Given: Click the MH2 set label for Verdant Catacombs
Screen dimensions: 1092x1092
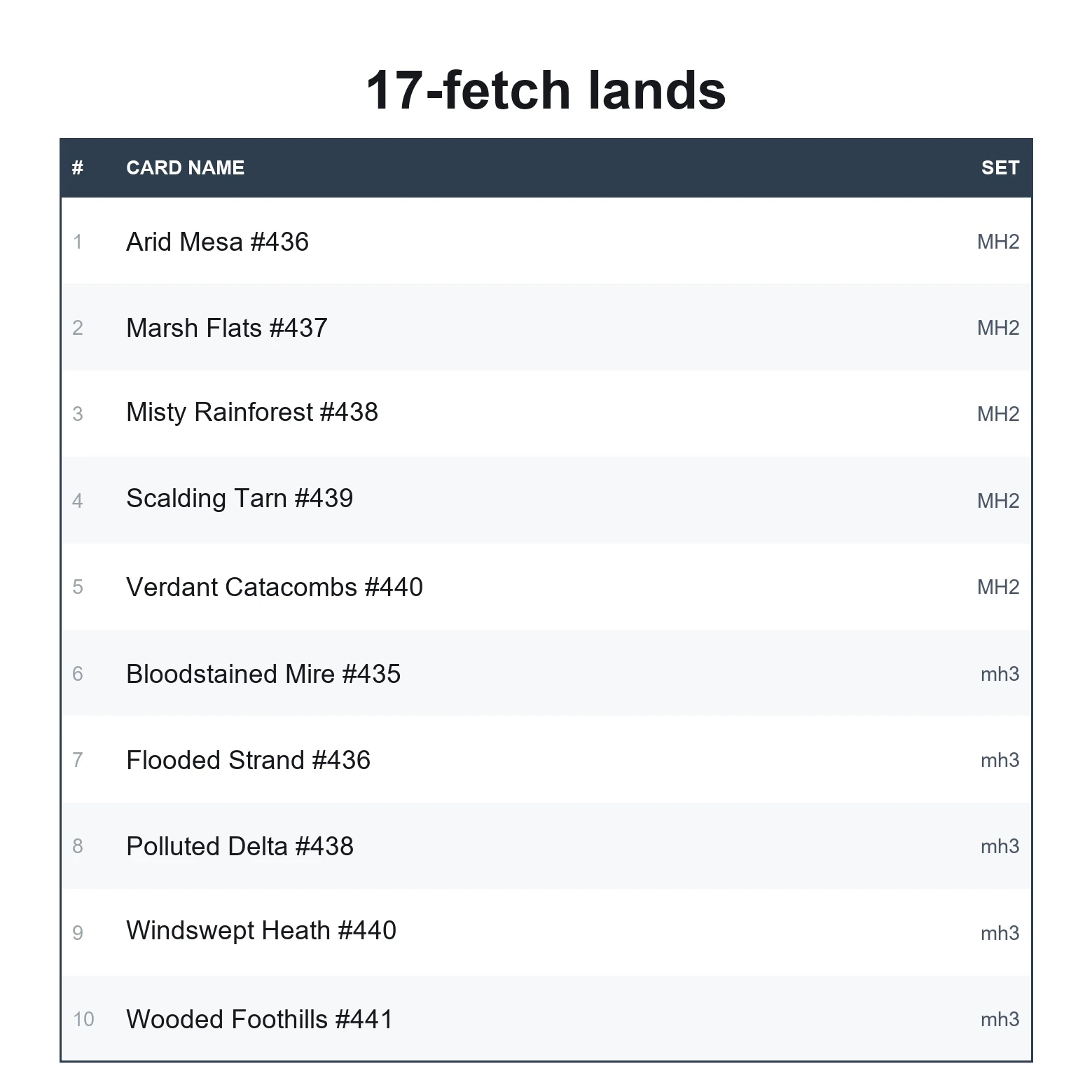Looking at the screenshot, I should click(x=998, y=587).
